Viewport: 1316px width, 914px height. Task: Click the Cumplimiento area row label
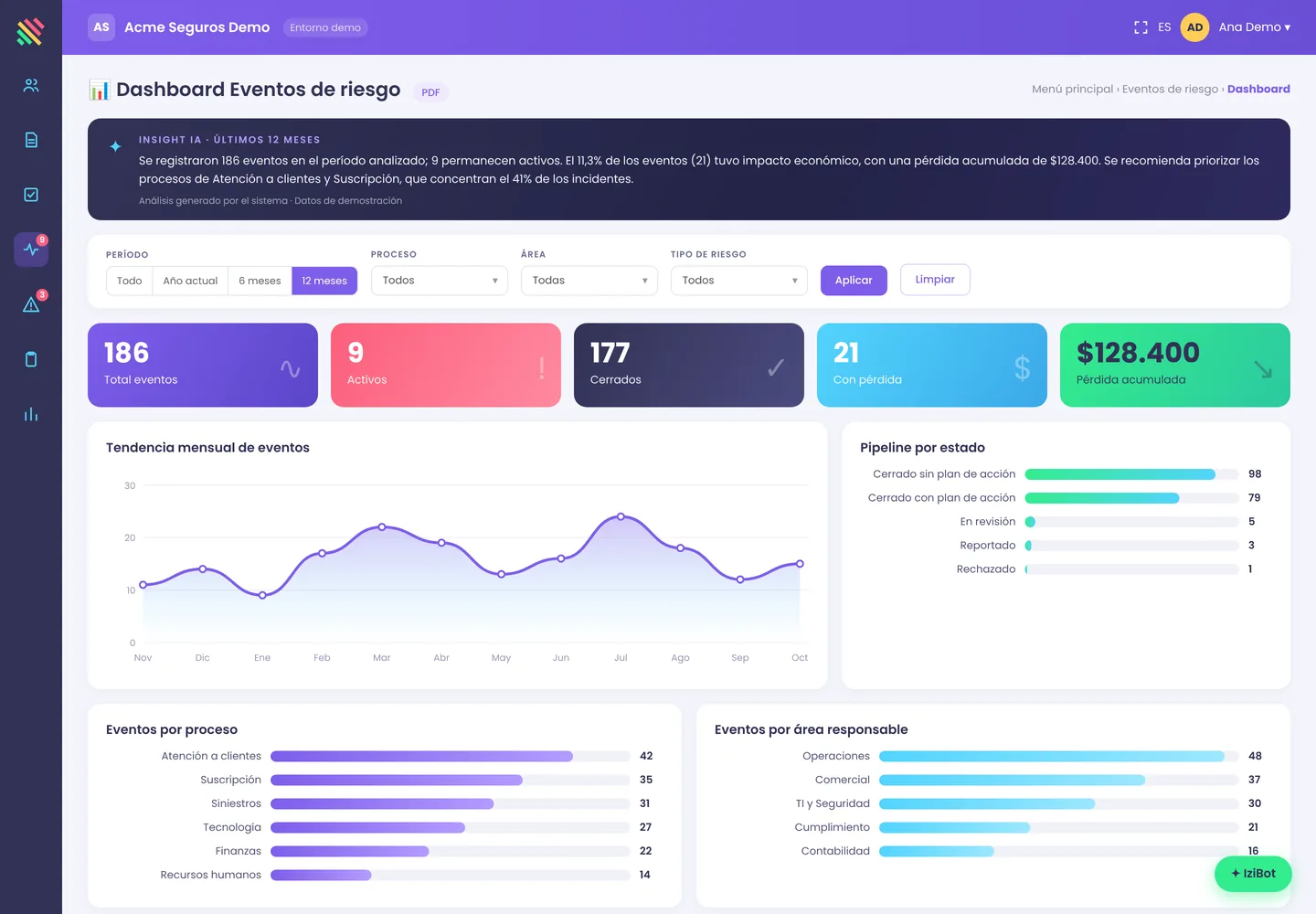tap(833, 827)
